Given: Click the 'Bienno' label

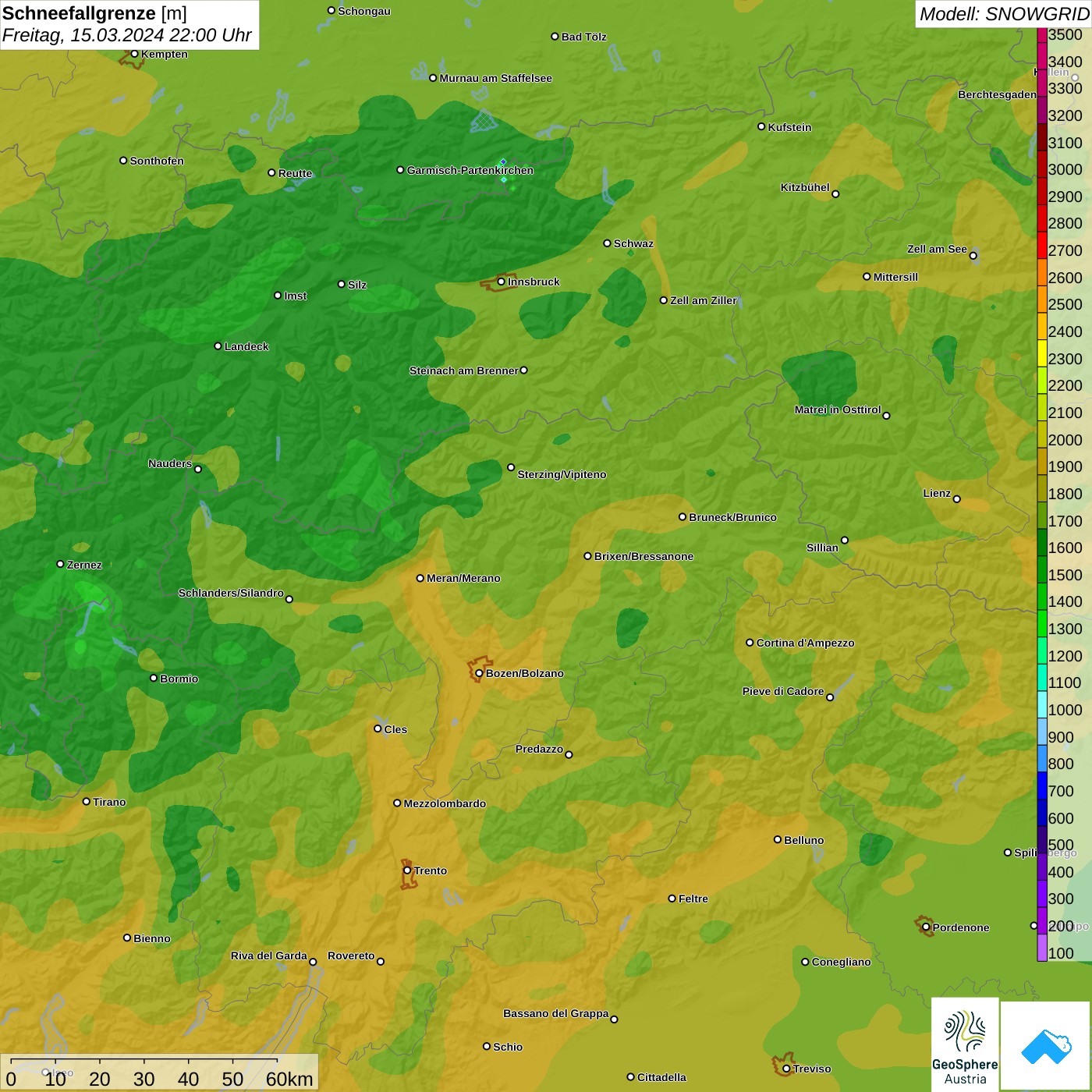Looking at the screenshot, I should pos(151,938).
